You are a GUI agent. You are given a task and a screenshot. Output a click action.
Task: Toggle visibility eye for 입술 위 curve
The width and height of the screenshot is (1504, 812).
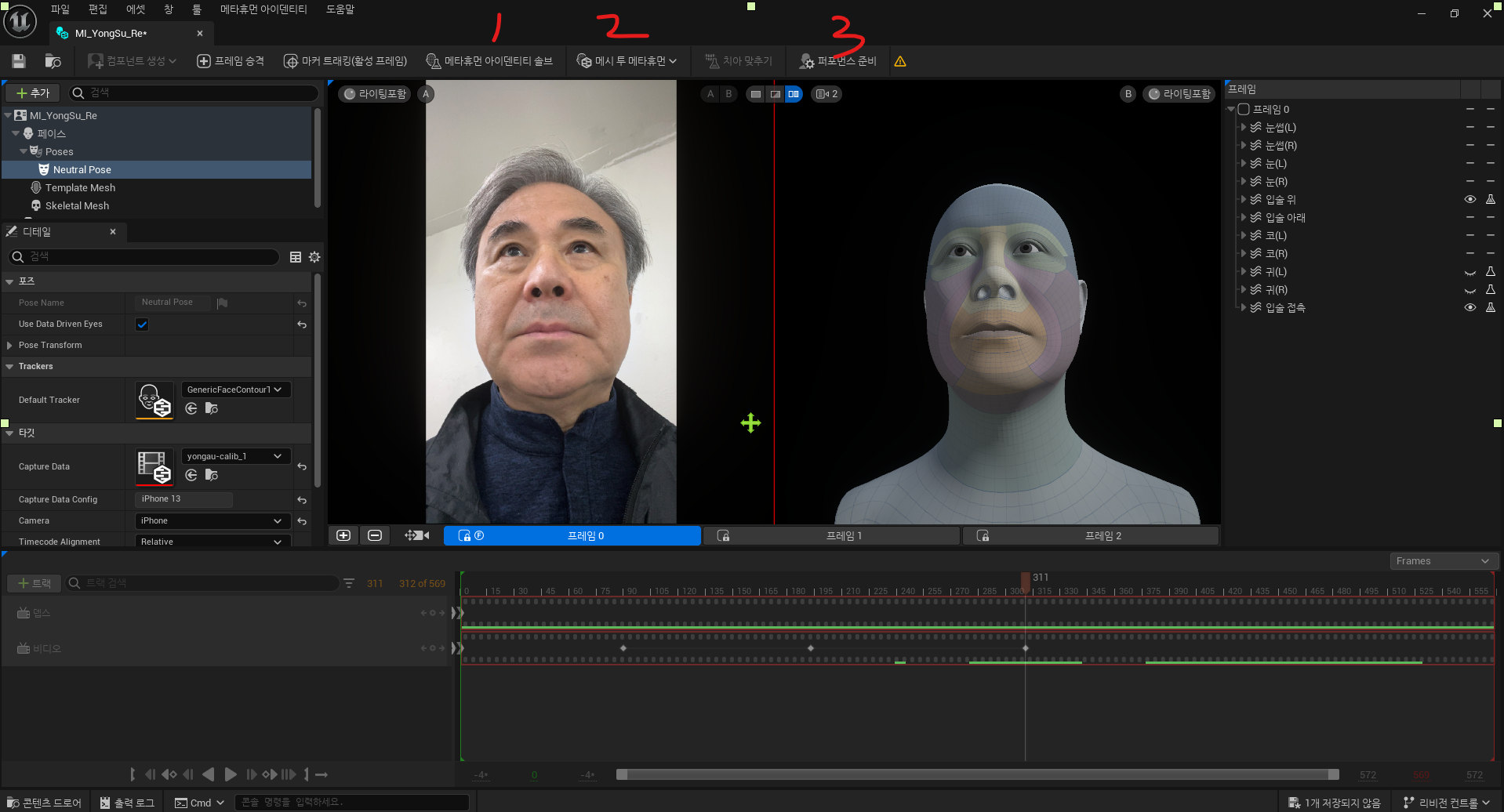1470,200
